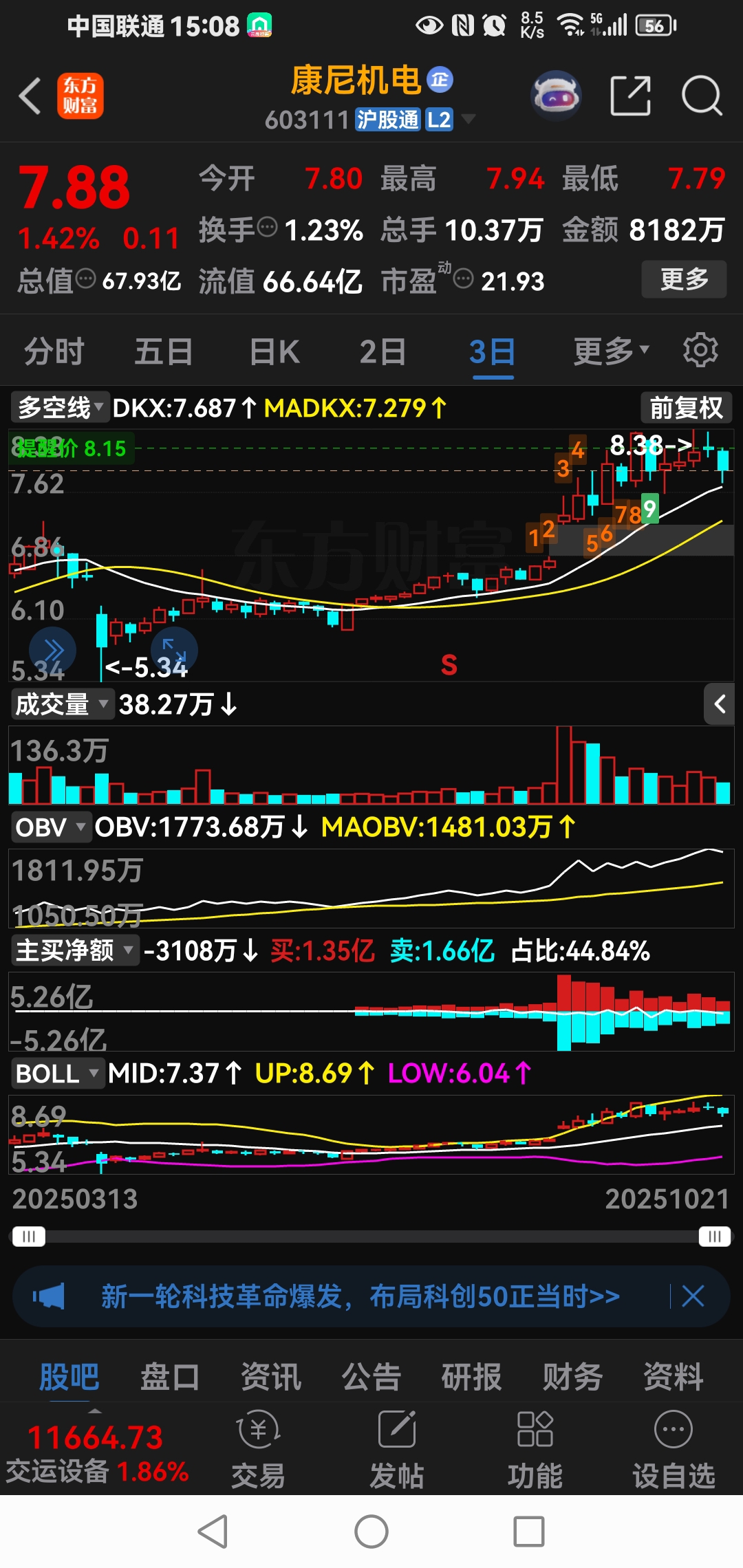This screenshot has width=743, height=1568.
Task: Open the 主买净额 indicator dropdown
Action: coord(74,950)
